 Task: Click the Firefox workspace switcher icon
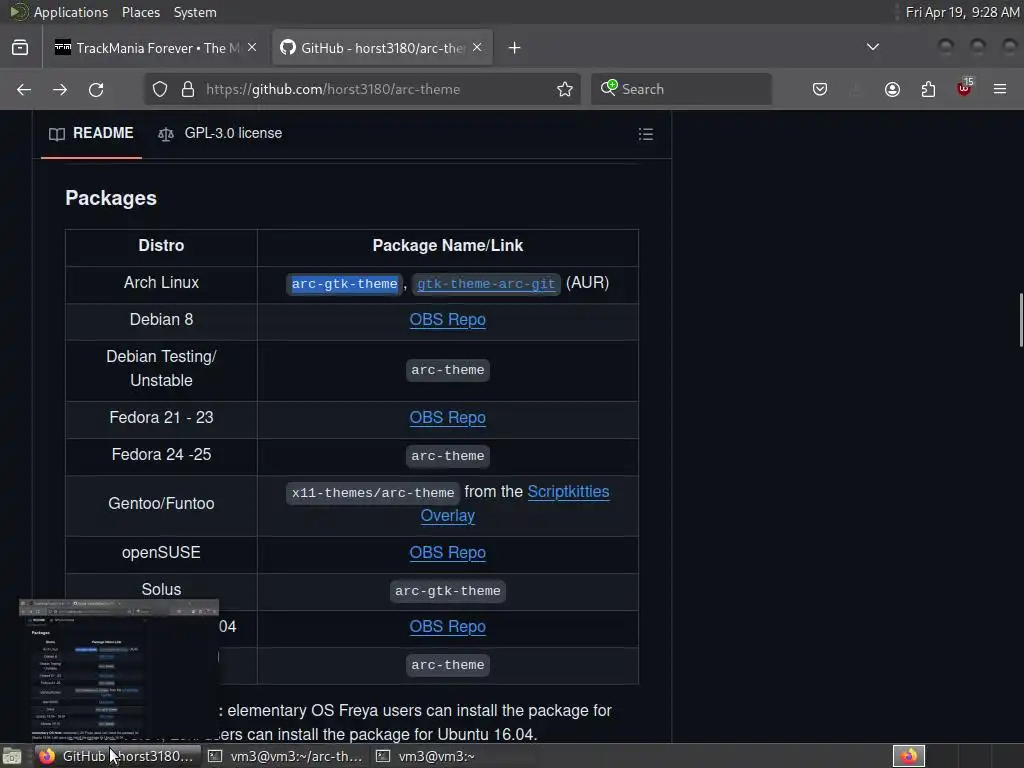[x=909, y=756]
